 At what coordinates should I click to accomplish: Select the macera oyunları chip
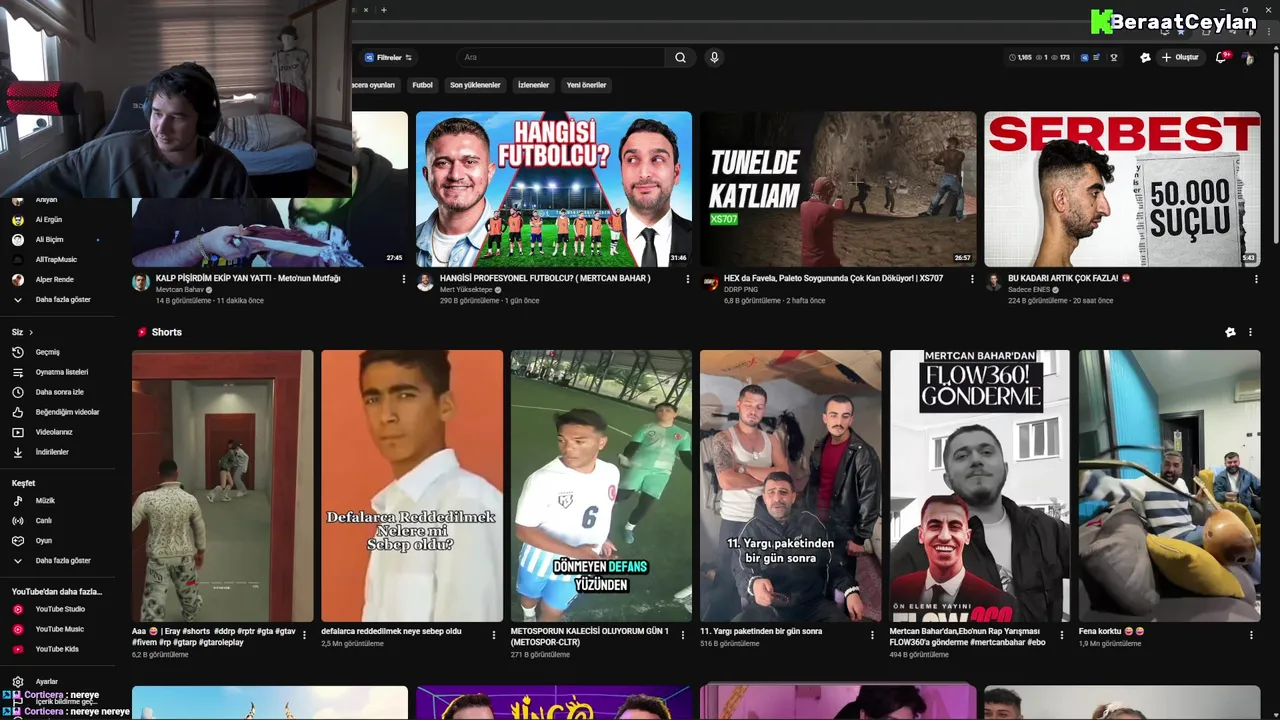click(x=375, y=85)
